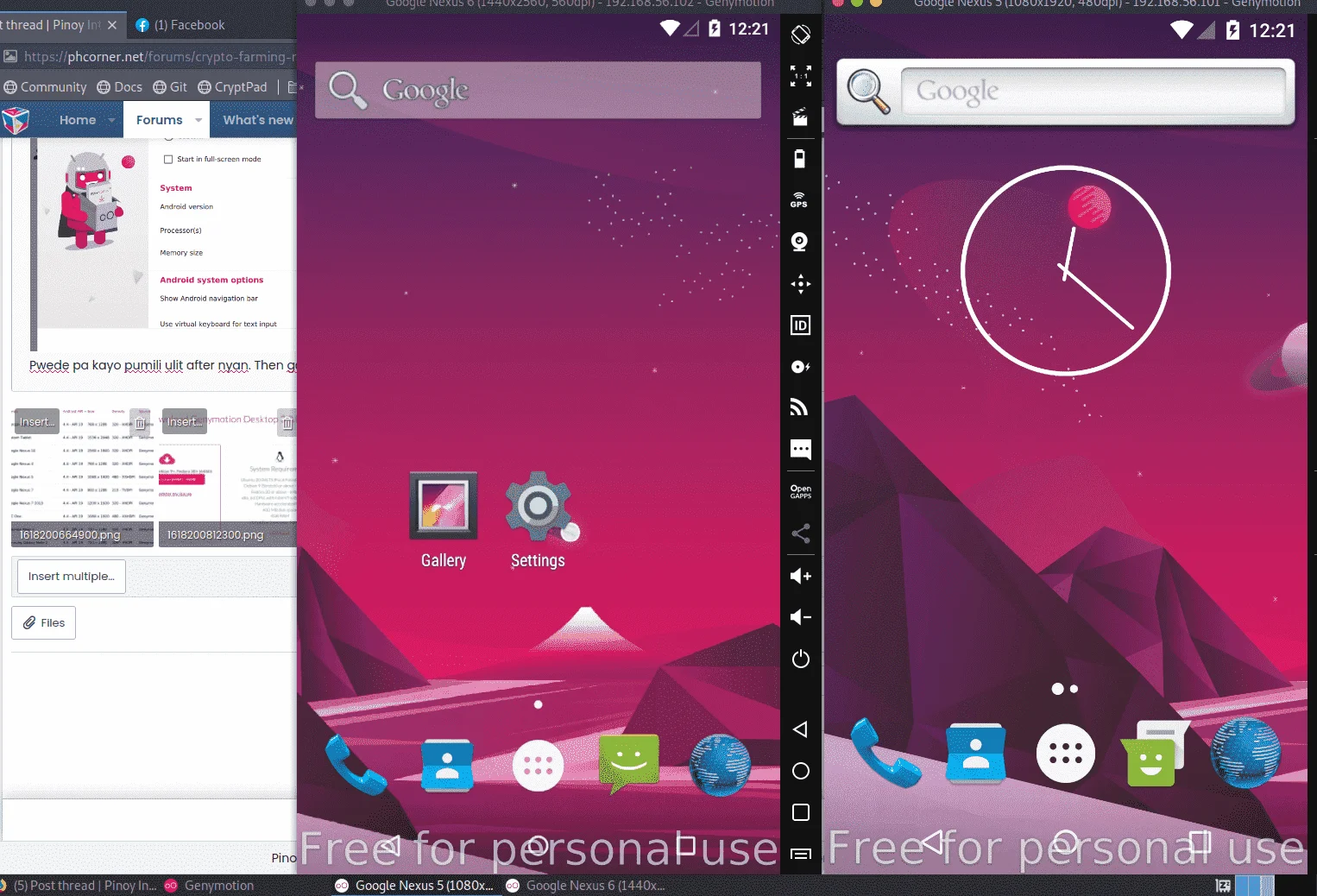Open Messaging on the Nexus 6 dock
The image size is (1317, 896).
[x=629, y=764]
